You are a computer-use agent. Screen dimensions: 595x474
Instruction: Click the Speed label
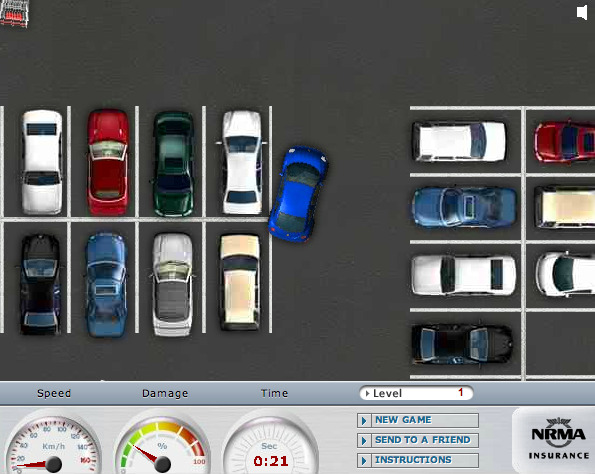coord(54,393)
